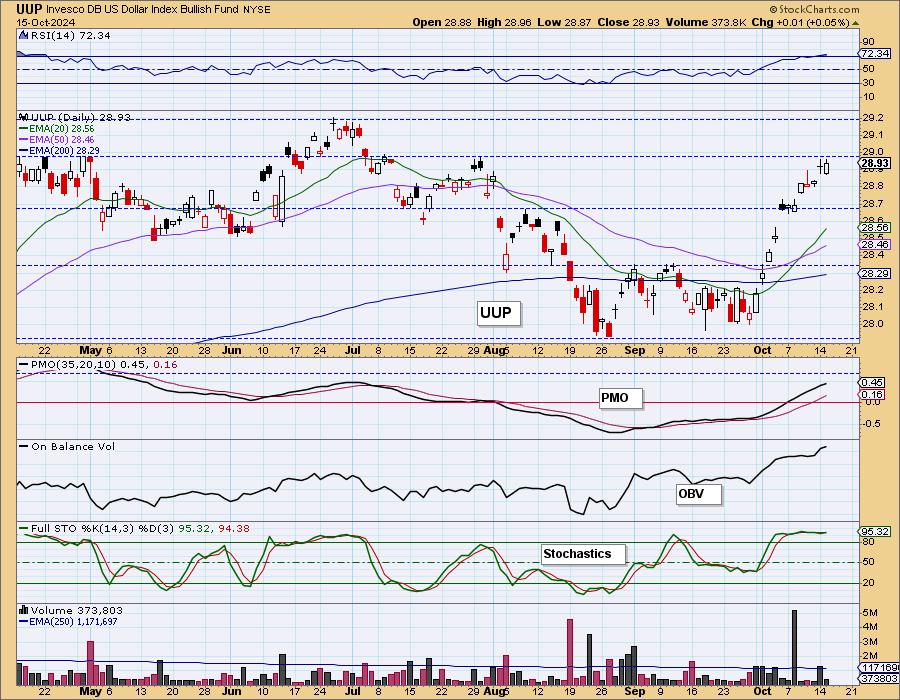This screenshot has width=900, height=700.
Task: Click the High 28.96 value
Action: coord(505,22)
